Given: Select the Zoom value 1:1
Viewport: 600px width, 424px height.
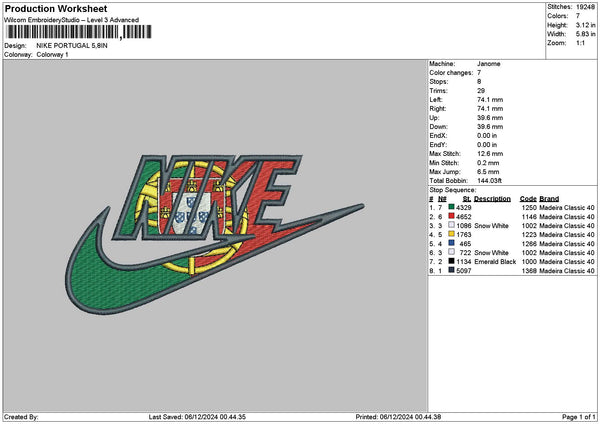Looking at the screenshot, I should [580, 43].
